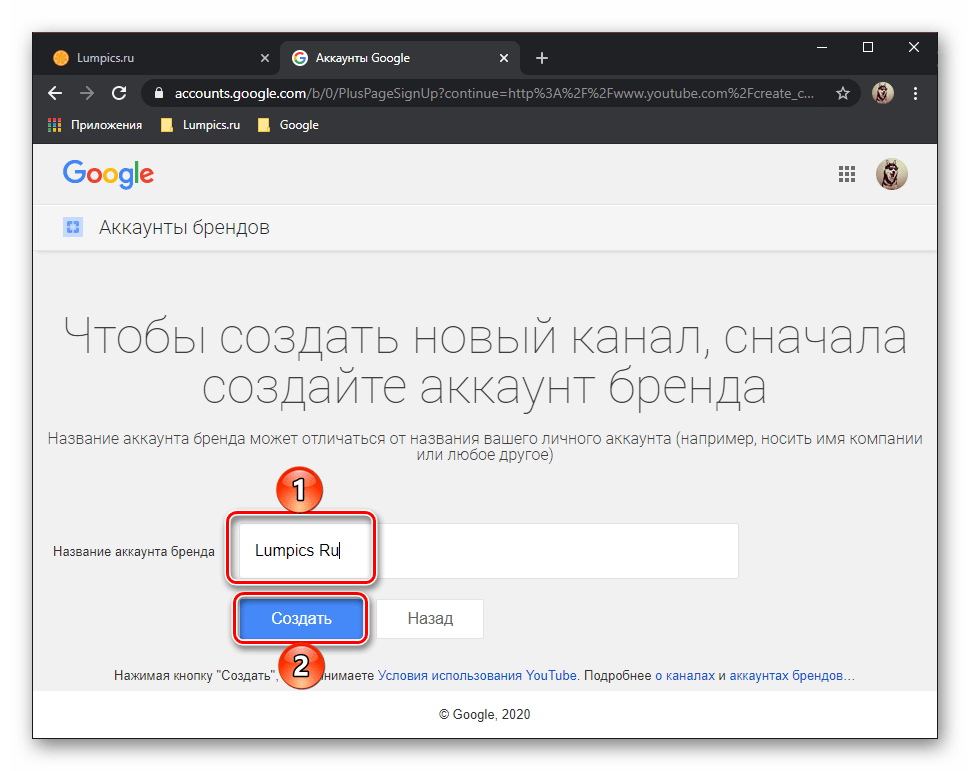Click the Аккаунты брендов heading
This screenshot has height=771, width=970.
(184, 228)
